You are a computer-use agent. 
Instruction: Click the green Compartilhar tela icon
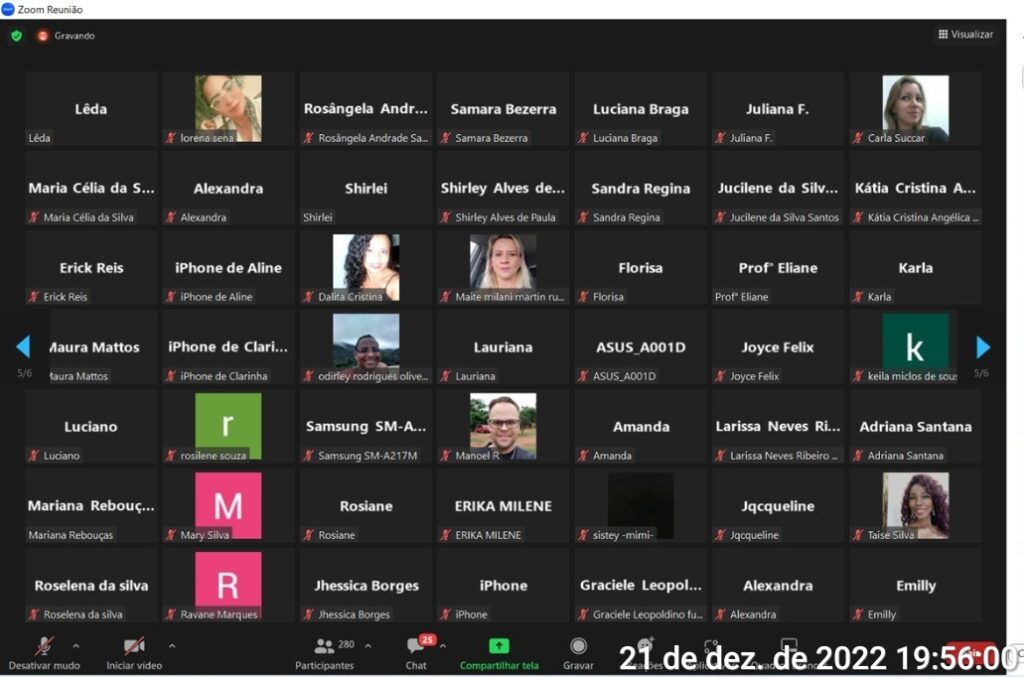tap(499, 646)
